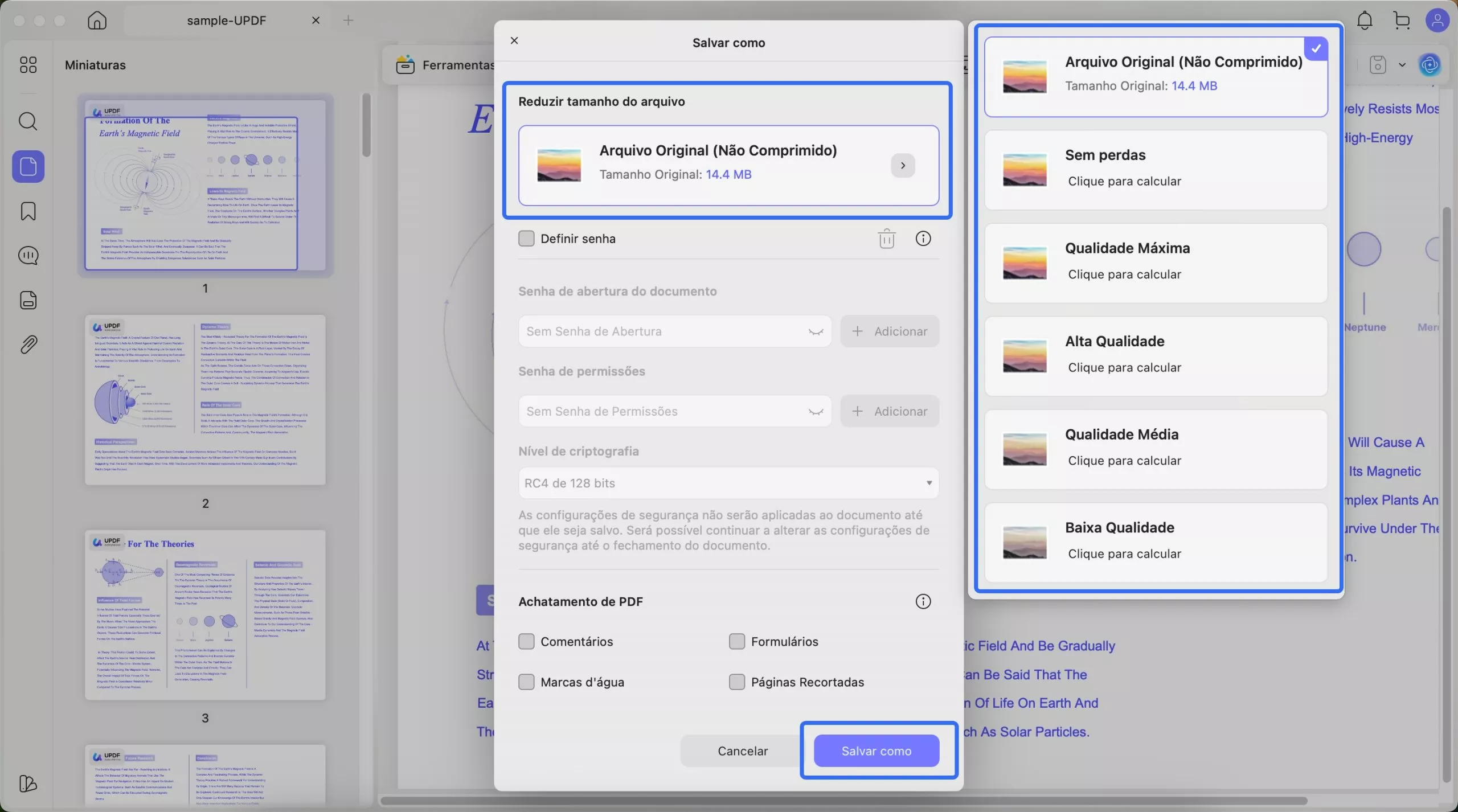
Task: Open the shopping cart icon
Action: click(x=1402, y=20)
